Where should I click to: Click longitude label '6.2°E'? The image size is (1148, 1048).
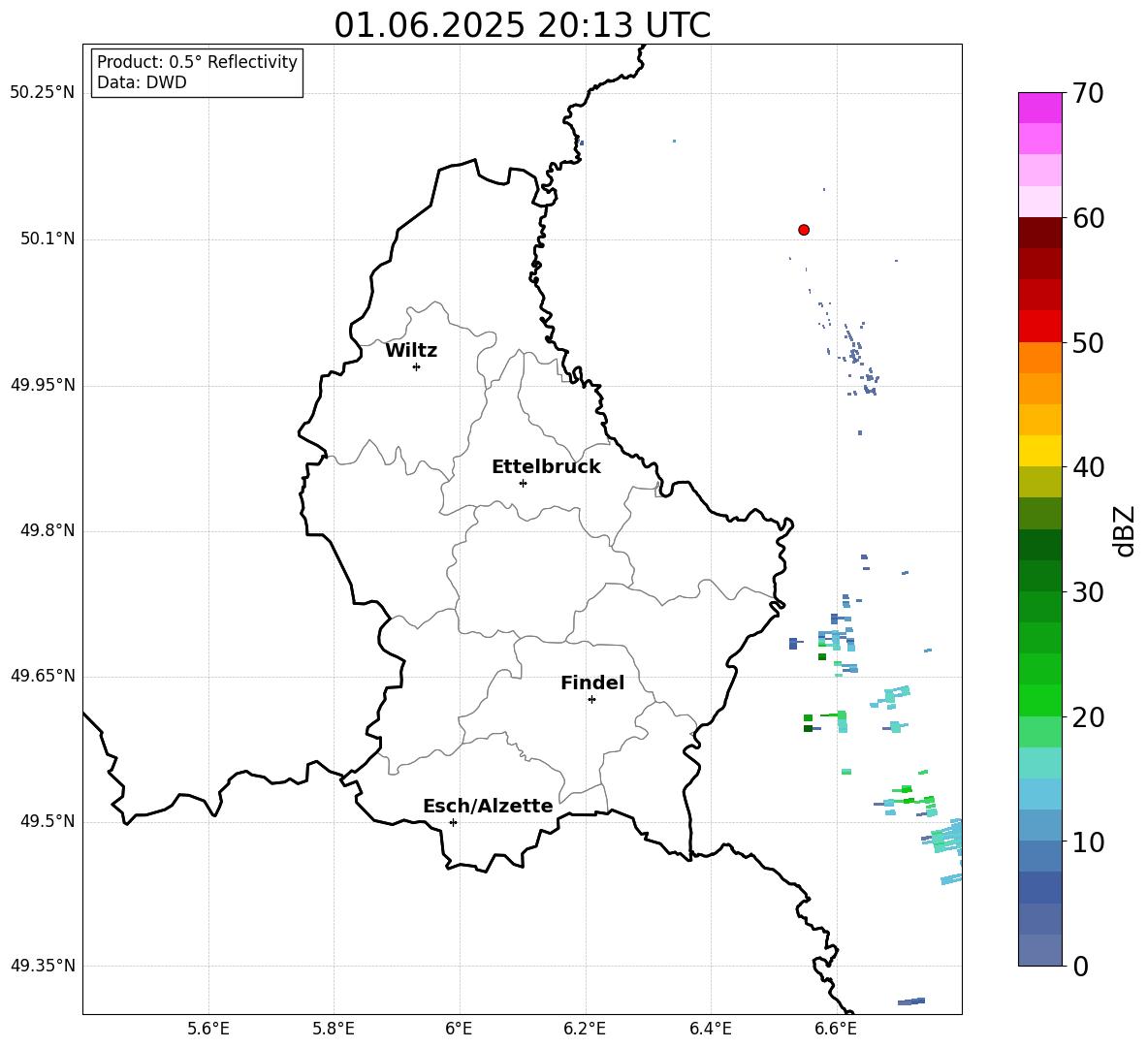pos(585,1029)
